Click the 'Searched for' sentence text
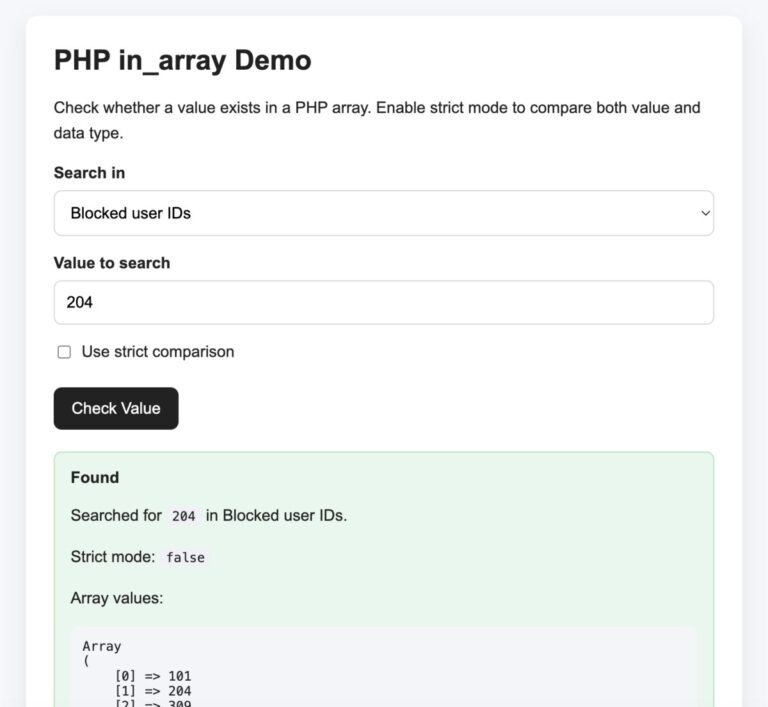The width and height of the screenshot is (768, 707). tap(209, 515)
